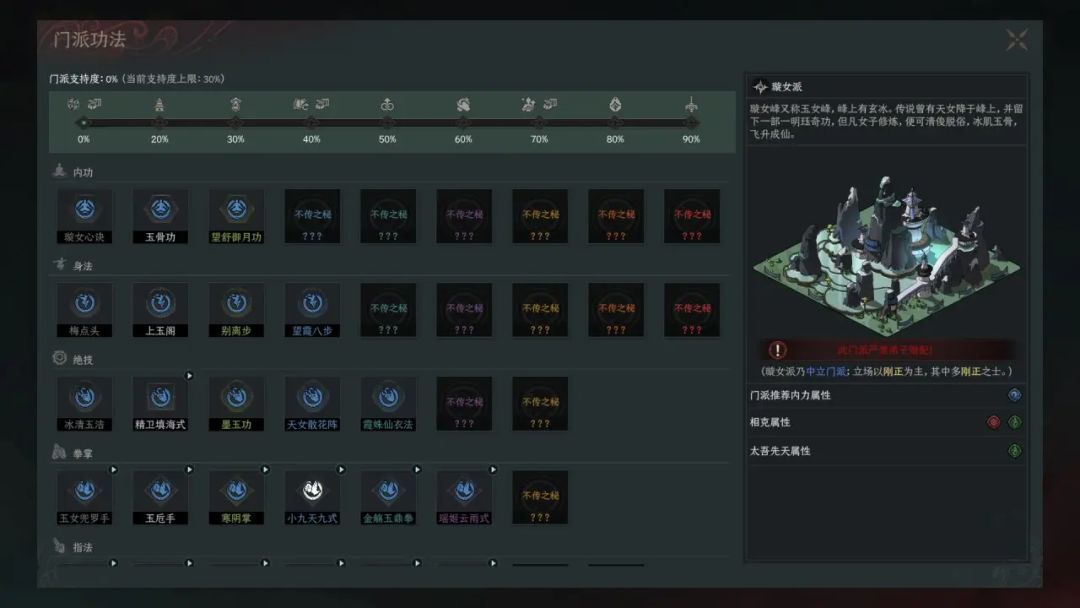1080x608 pixels.
Task: Choose the white 小九天九式 skill icon
Action: click(x=312, y=490)
